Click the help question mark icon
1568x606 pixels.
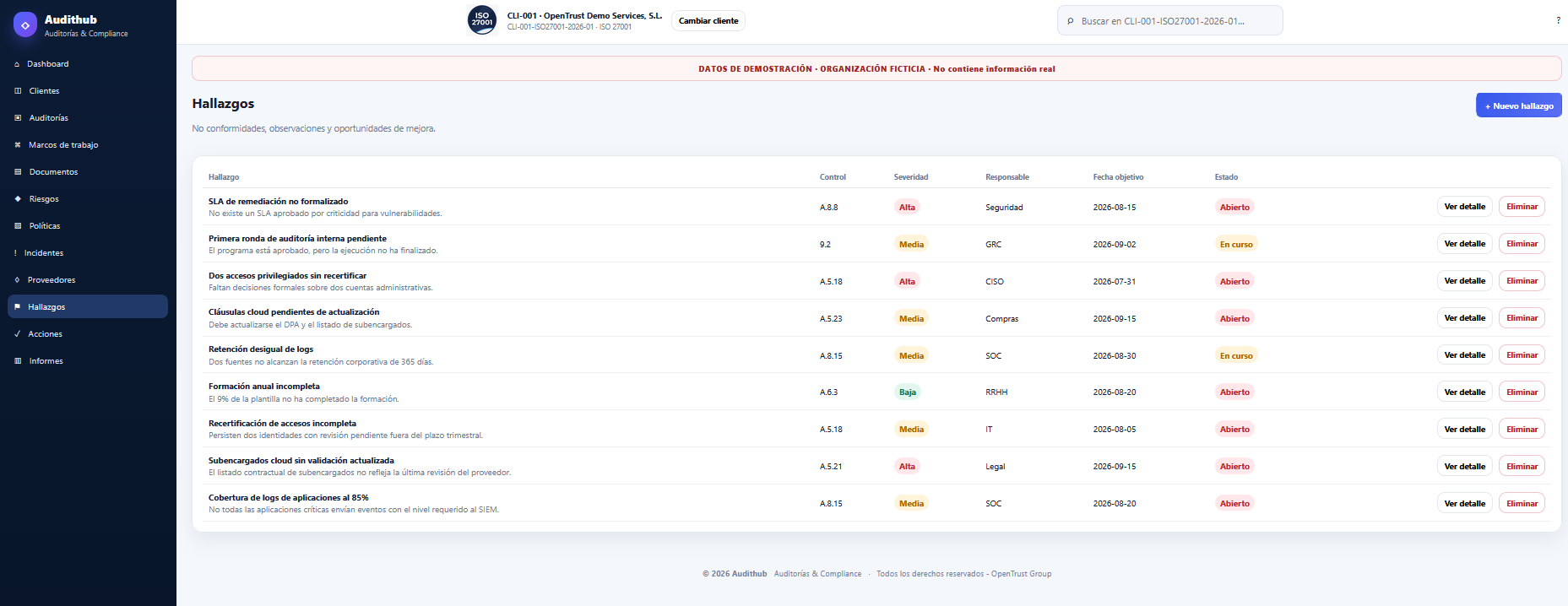click(x=1558, y=20)
